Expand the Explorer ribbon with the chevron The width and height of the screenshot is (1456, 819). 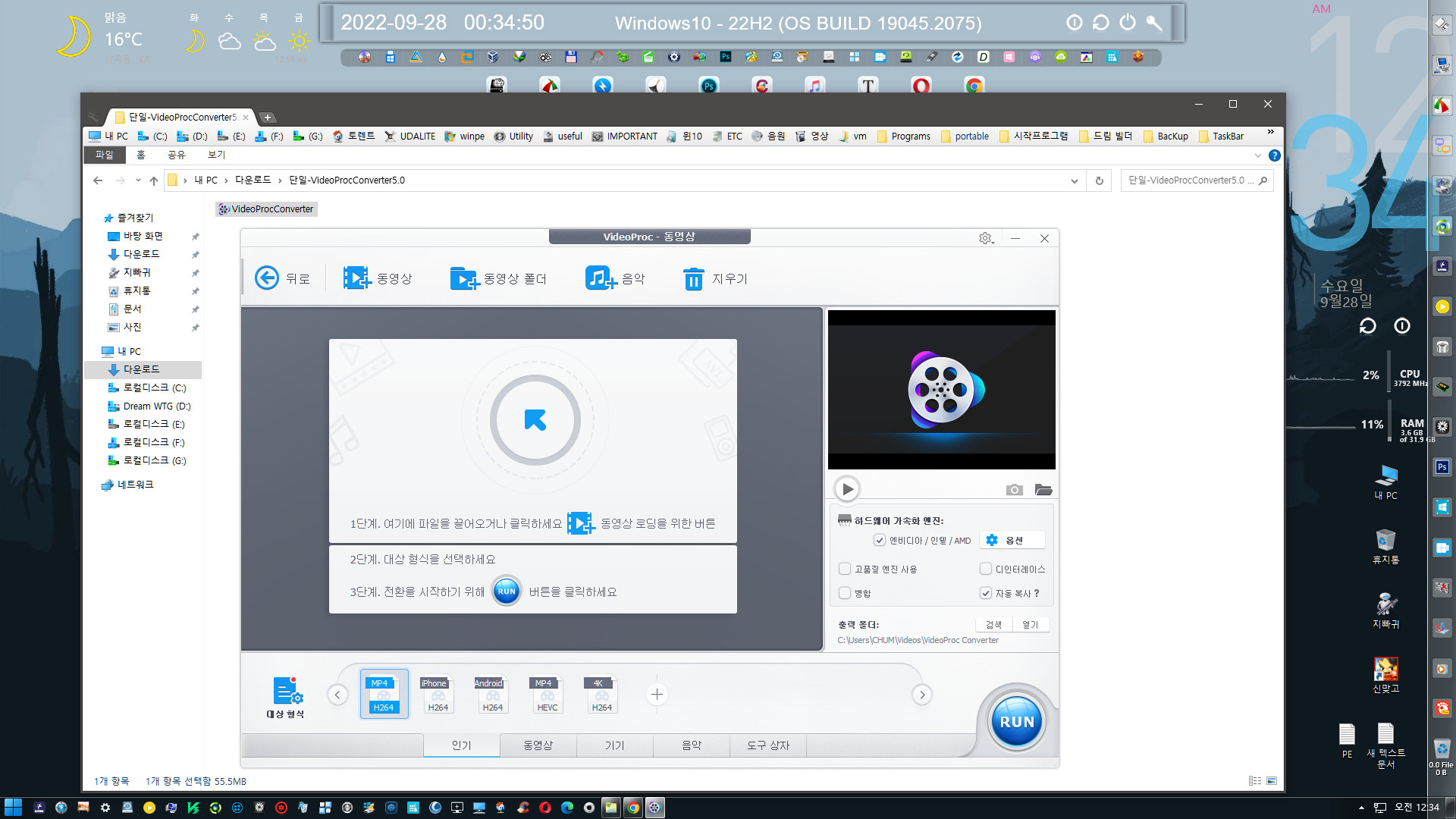1257,155
